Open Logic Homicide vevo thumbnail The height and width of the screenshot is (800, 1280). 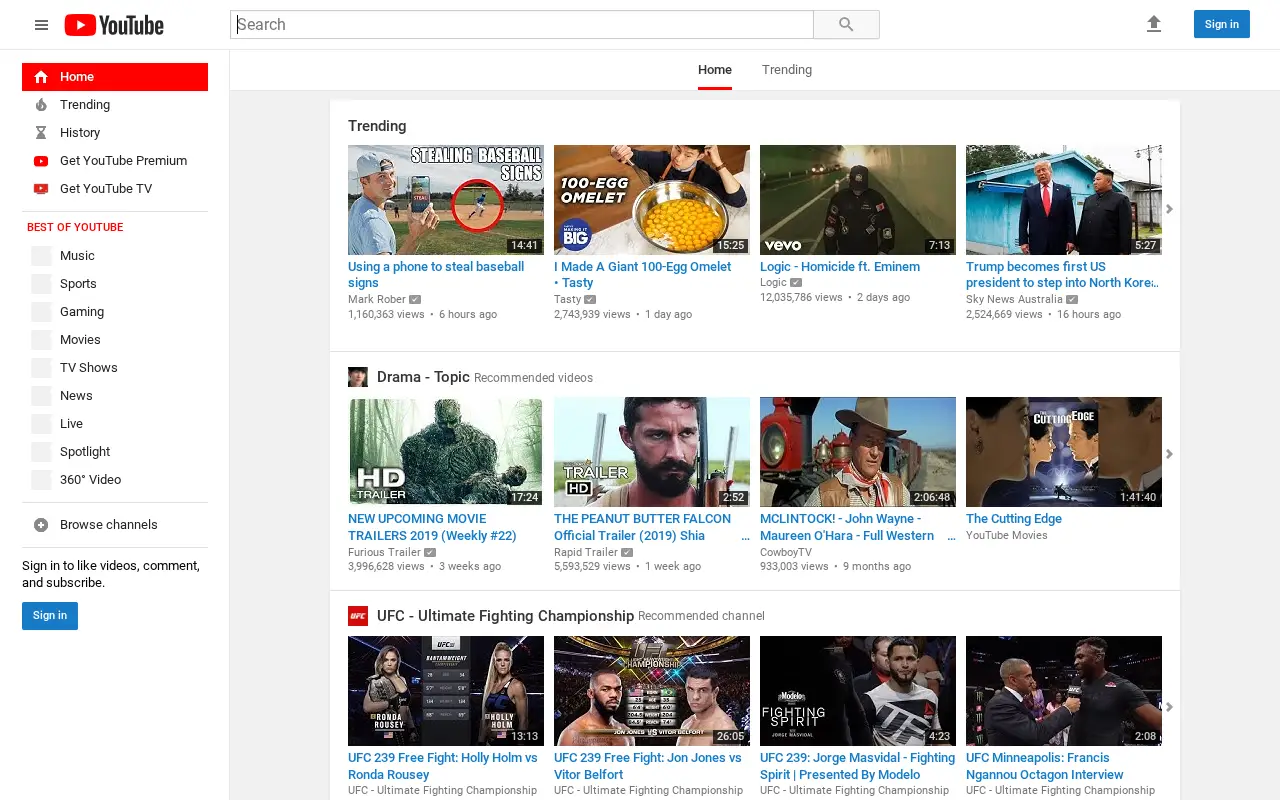coord(858,200)
